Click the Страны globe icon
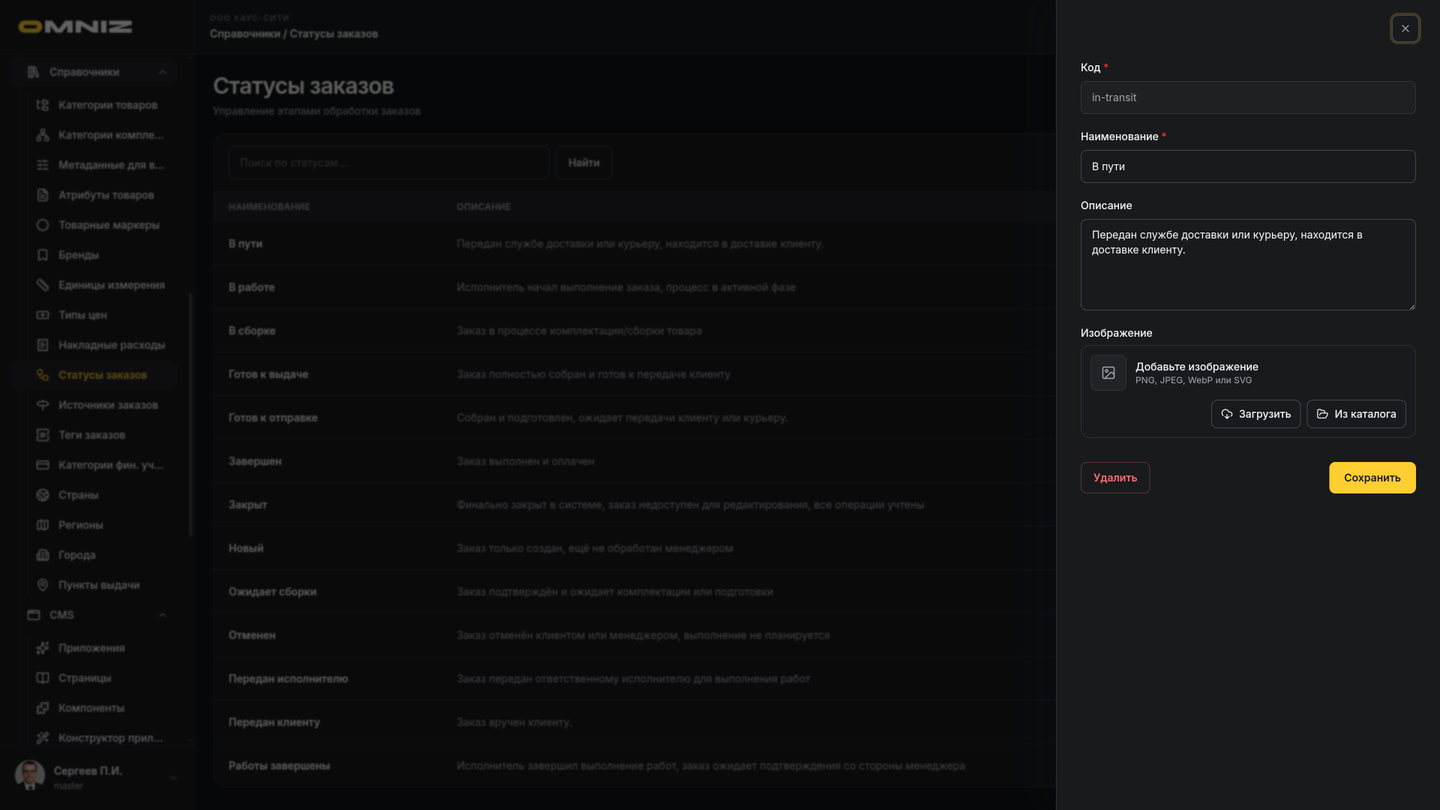Viewport: 1440px width, 810px height. (x=42, y=495)
